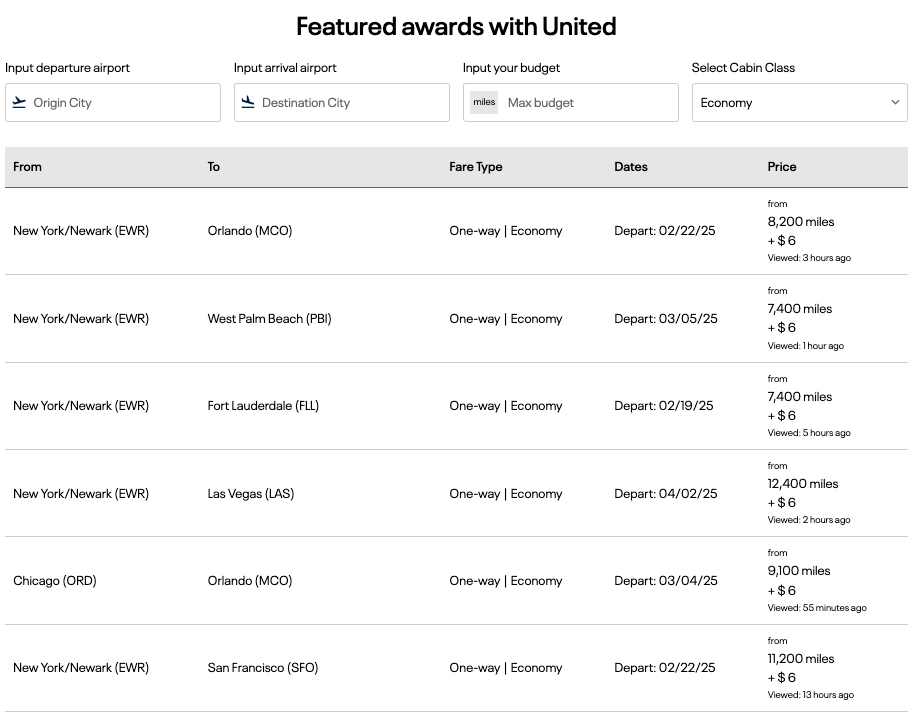Open the West Palm Beach (PBI) award
The image size is (914, 716).
coord(269,319)
